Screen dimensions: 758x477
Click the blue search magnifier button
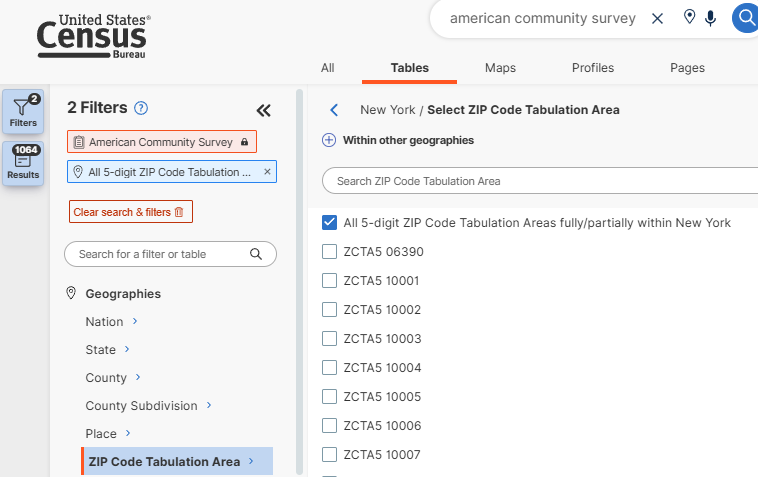pos(745,18)
